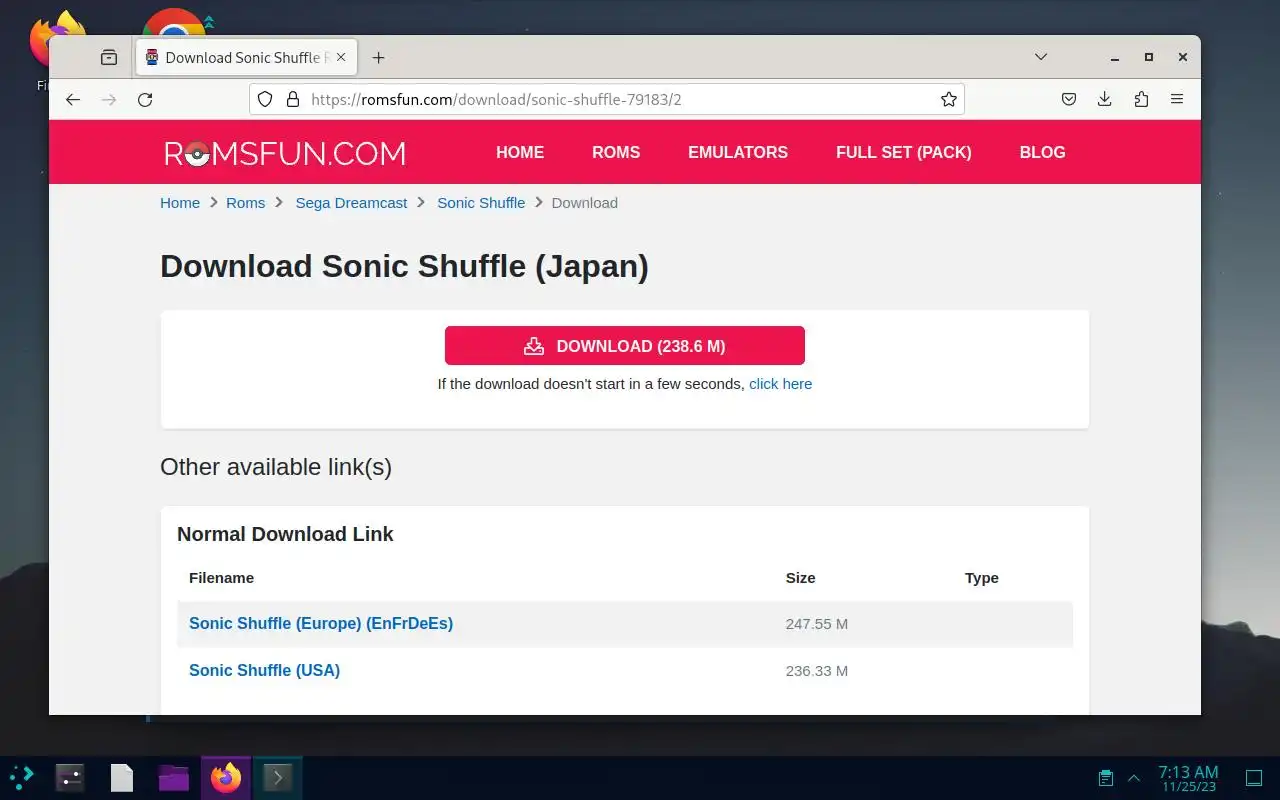
Task: Click the 'click here' download link
Action: [x=780, y=384]
